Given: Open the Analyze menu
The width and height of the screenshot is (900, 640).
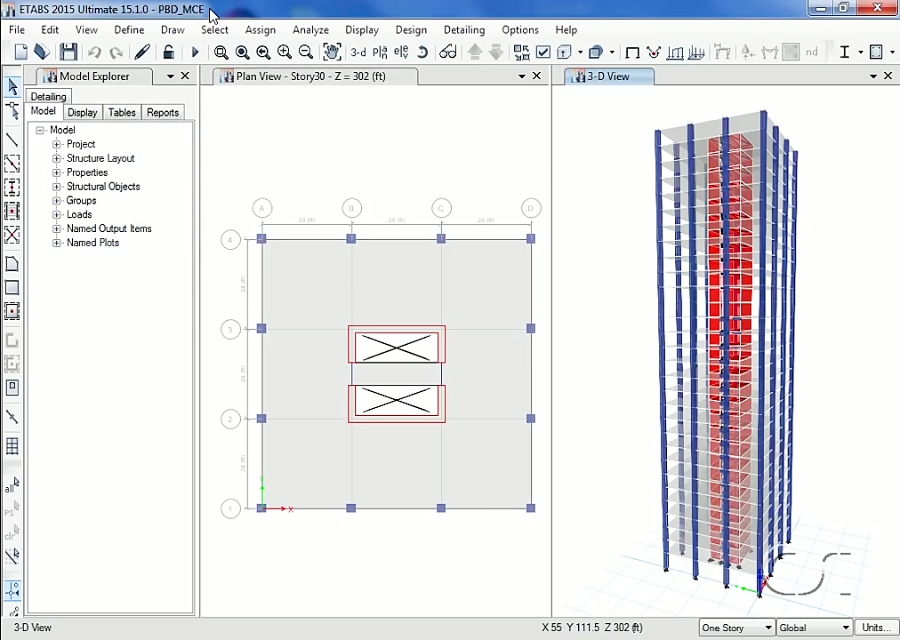Looking at the screenshot, I should [x=310, y=29].
